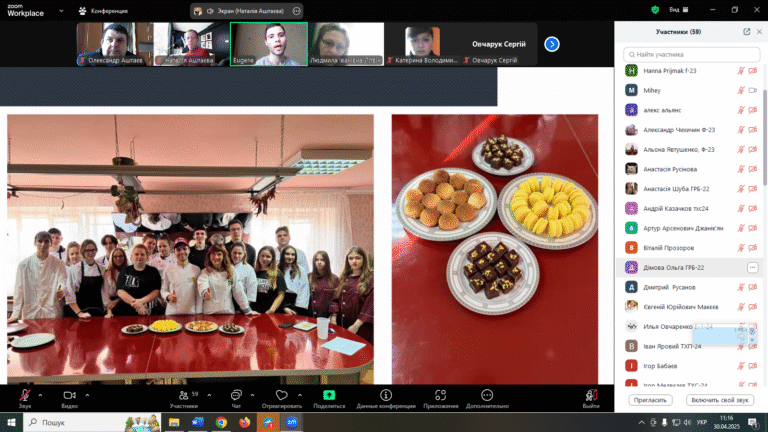This screenshot has height=432, width=768.
Task: Select participant Ігор Бабаєв
Action: 690,366
